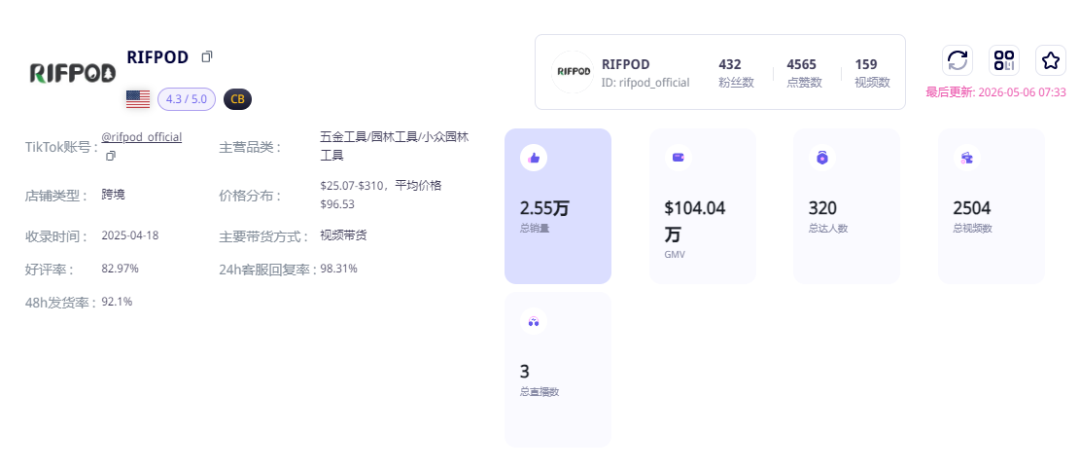
Task: Select the 总达人数 320 card
Action: [847, 206]
